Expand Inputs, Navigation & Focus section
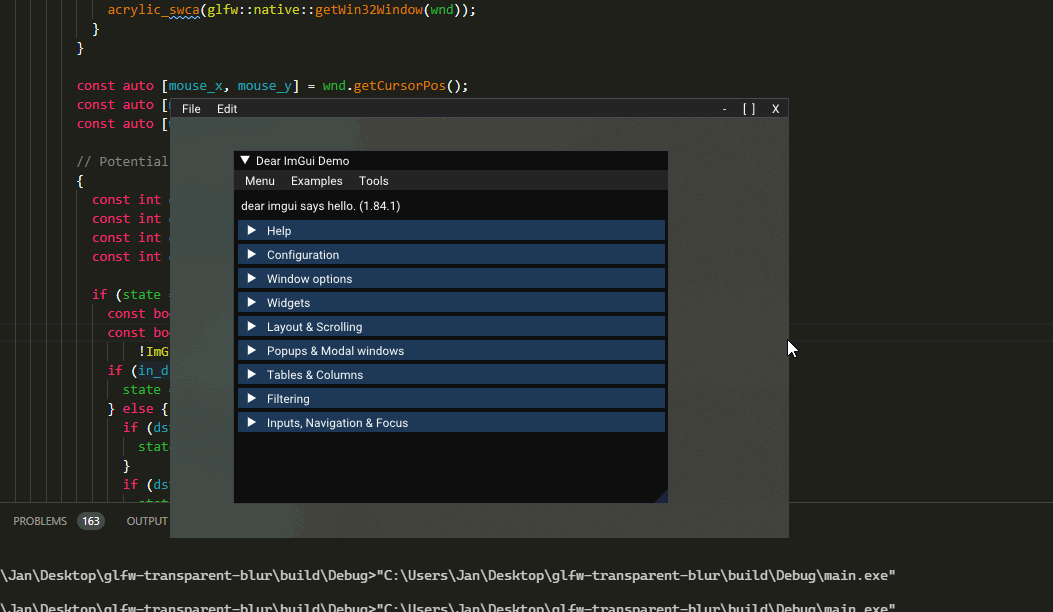 coord(451,423)
